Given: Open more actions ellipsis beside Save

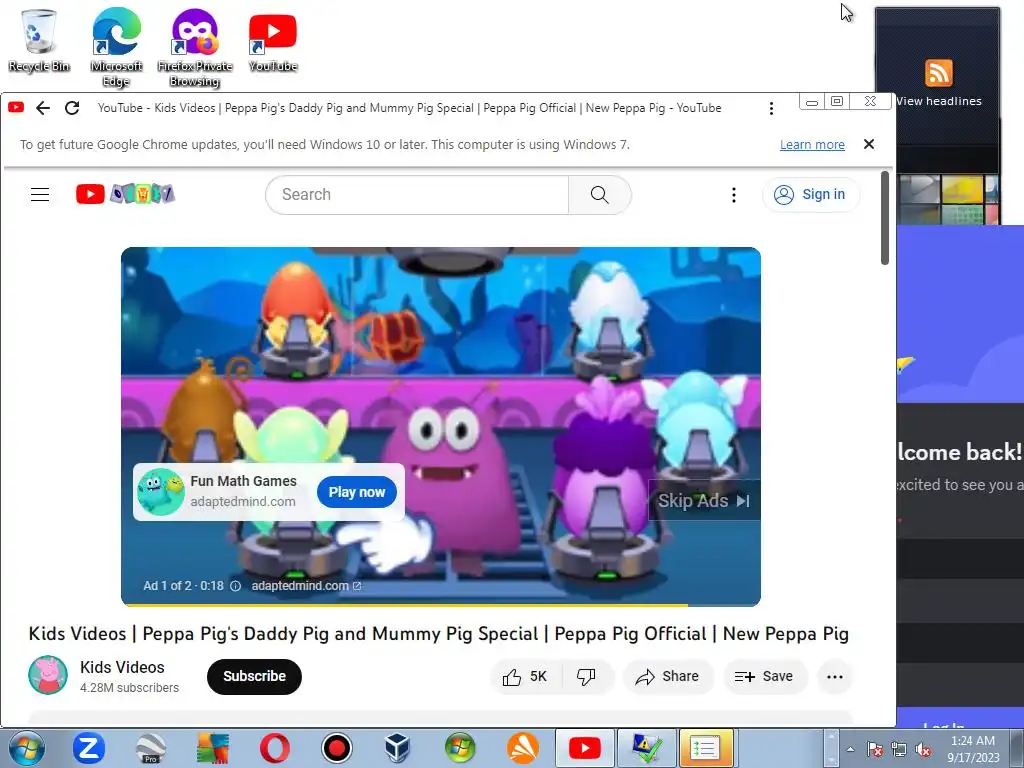Looking at the screenshot, I should tap(835, 677).
